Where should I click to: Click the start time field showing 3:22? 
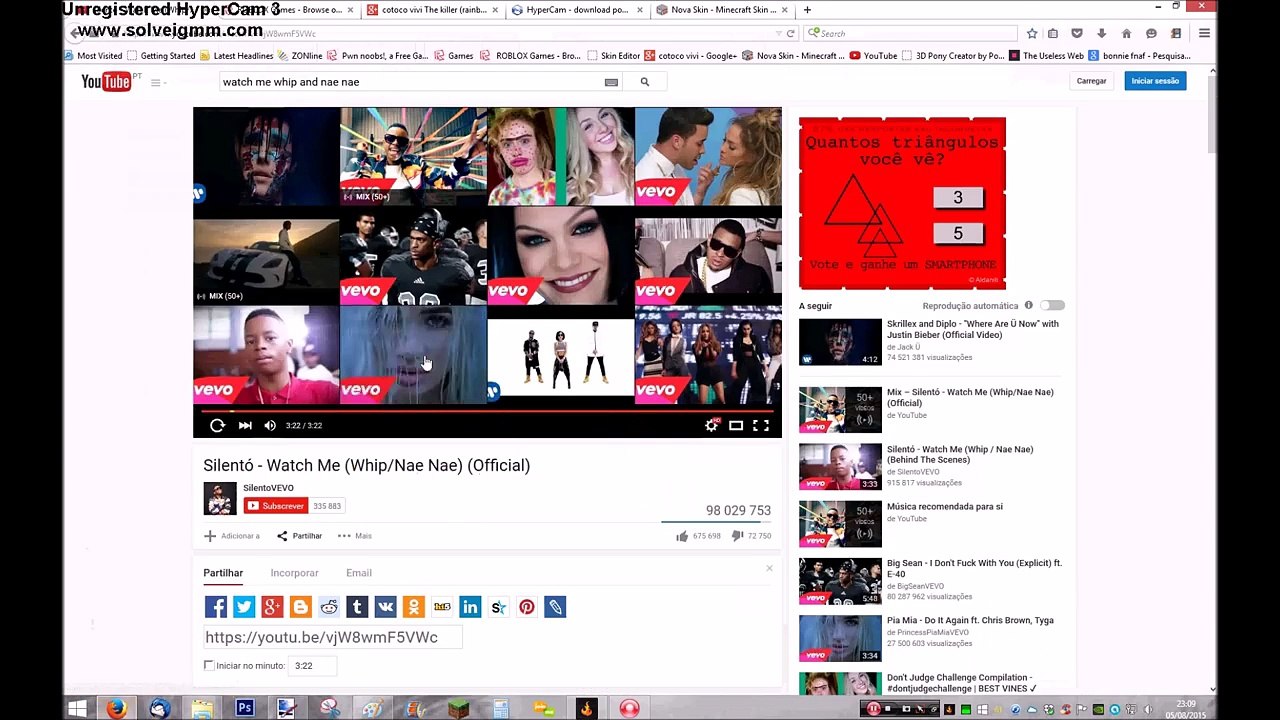(312, 665)
